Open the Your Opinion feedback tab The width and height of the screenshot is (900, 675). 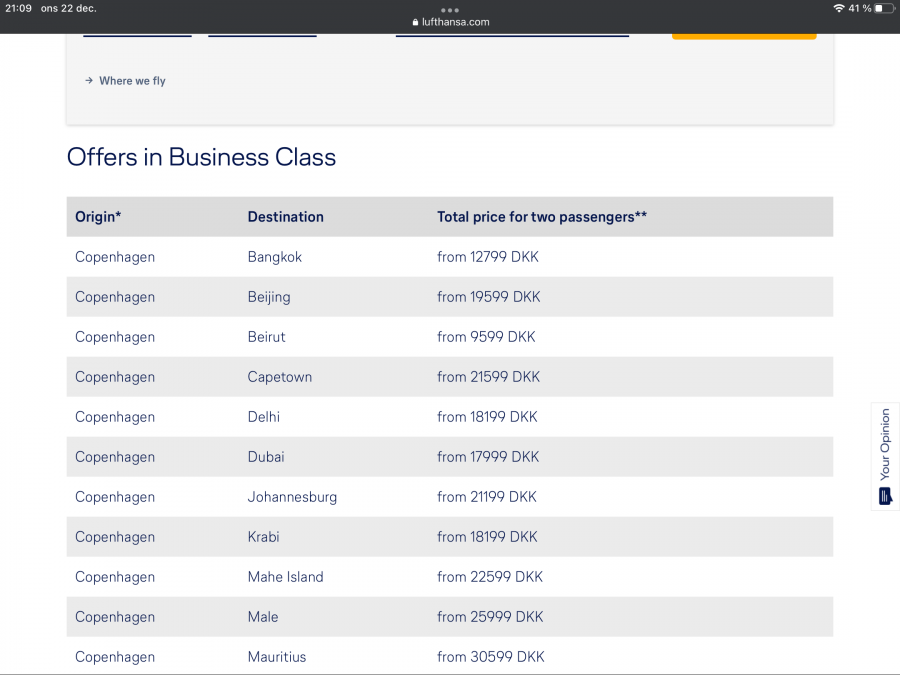coord(885,455)
